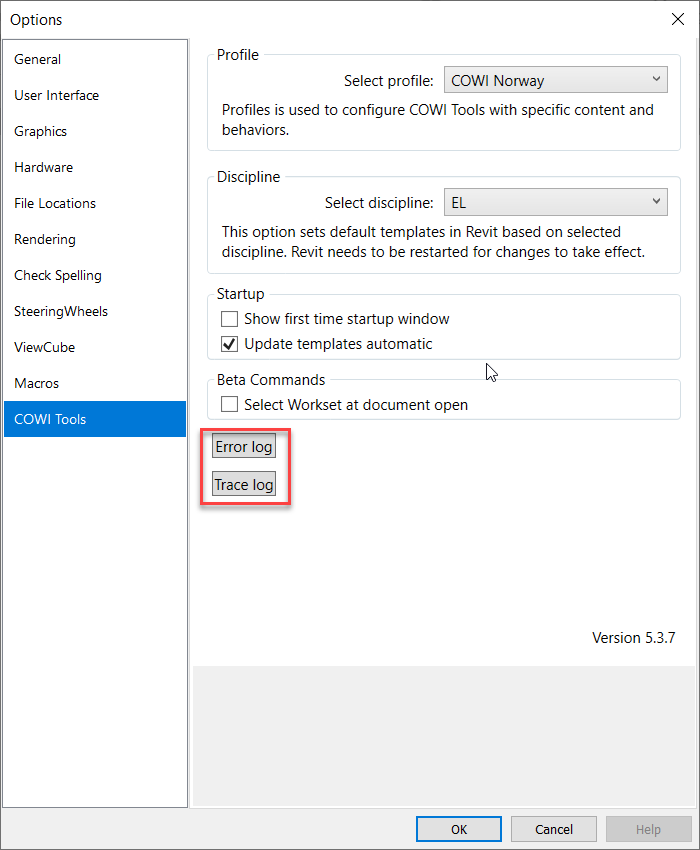Open SteeringWheels settings

point(61,312)
